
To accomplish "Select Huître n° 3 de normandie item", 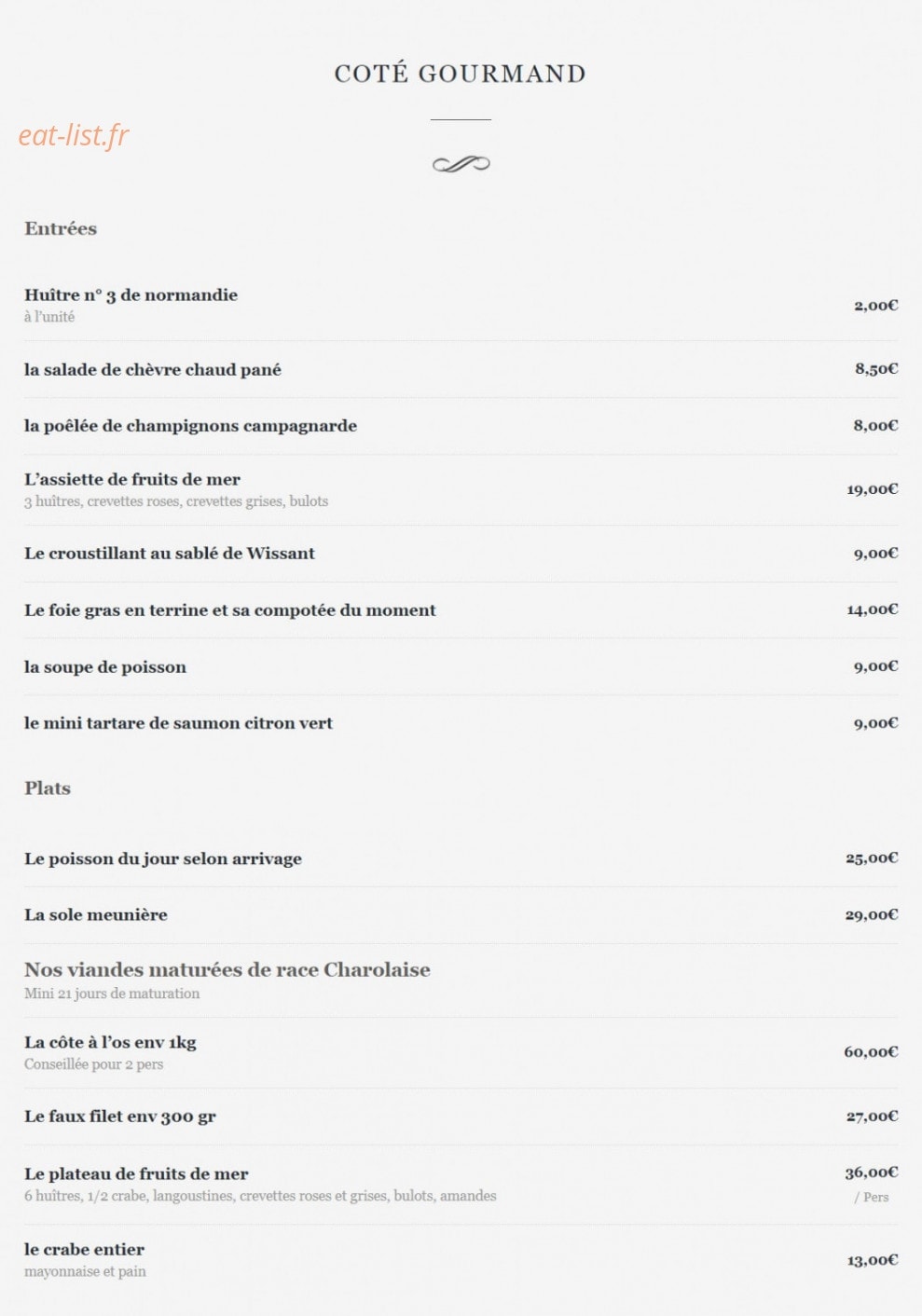I will pyautogui.click(x=131, y=295).
